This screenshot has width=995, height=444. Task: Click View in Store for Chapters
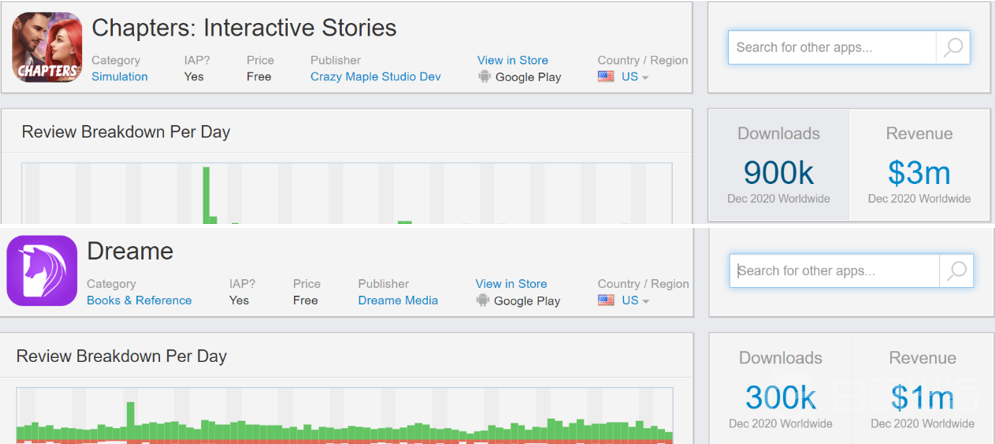click(x=513, y=60)
